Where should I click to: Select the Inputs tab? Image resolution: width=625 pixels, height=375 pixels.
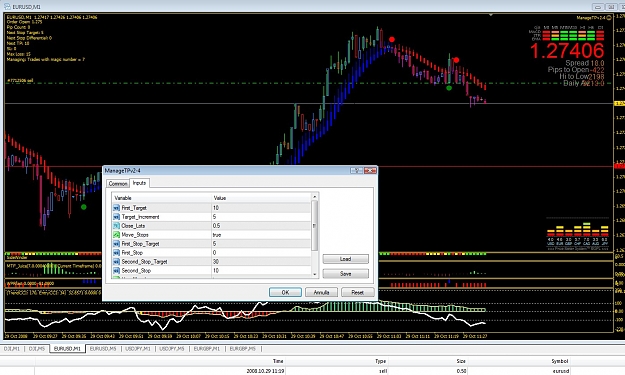pyautogui.click(x=139, y=183)
